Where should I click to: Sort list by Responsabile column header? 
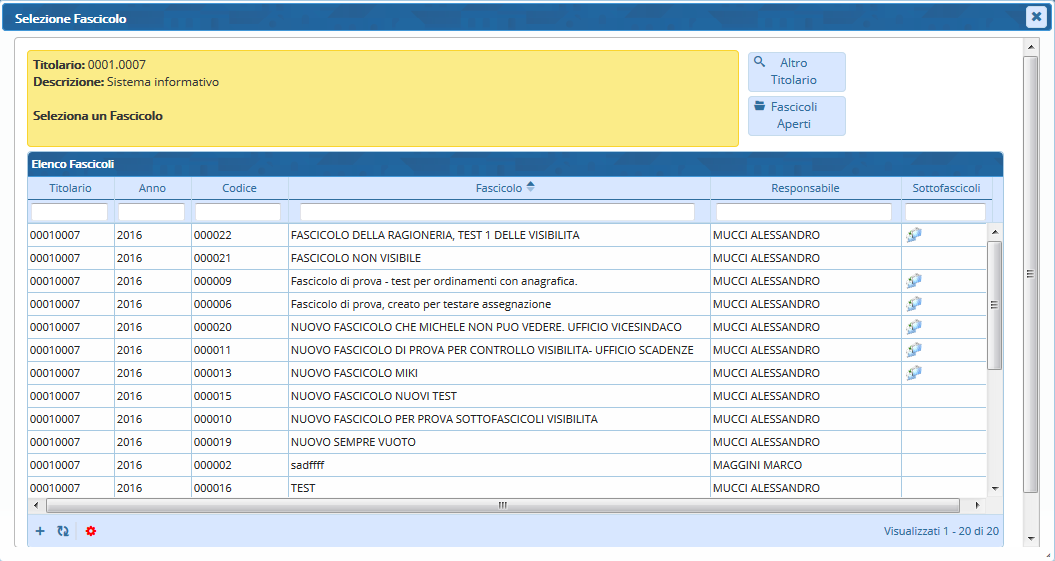pyautogui.click(x=805, y=188)
